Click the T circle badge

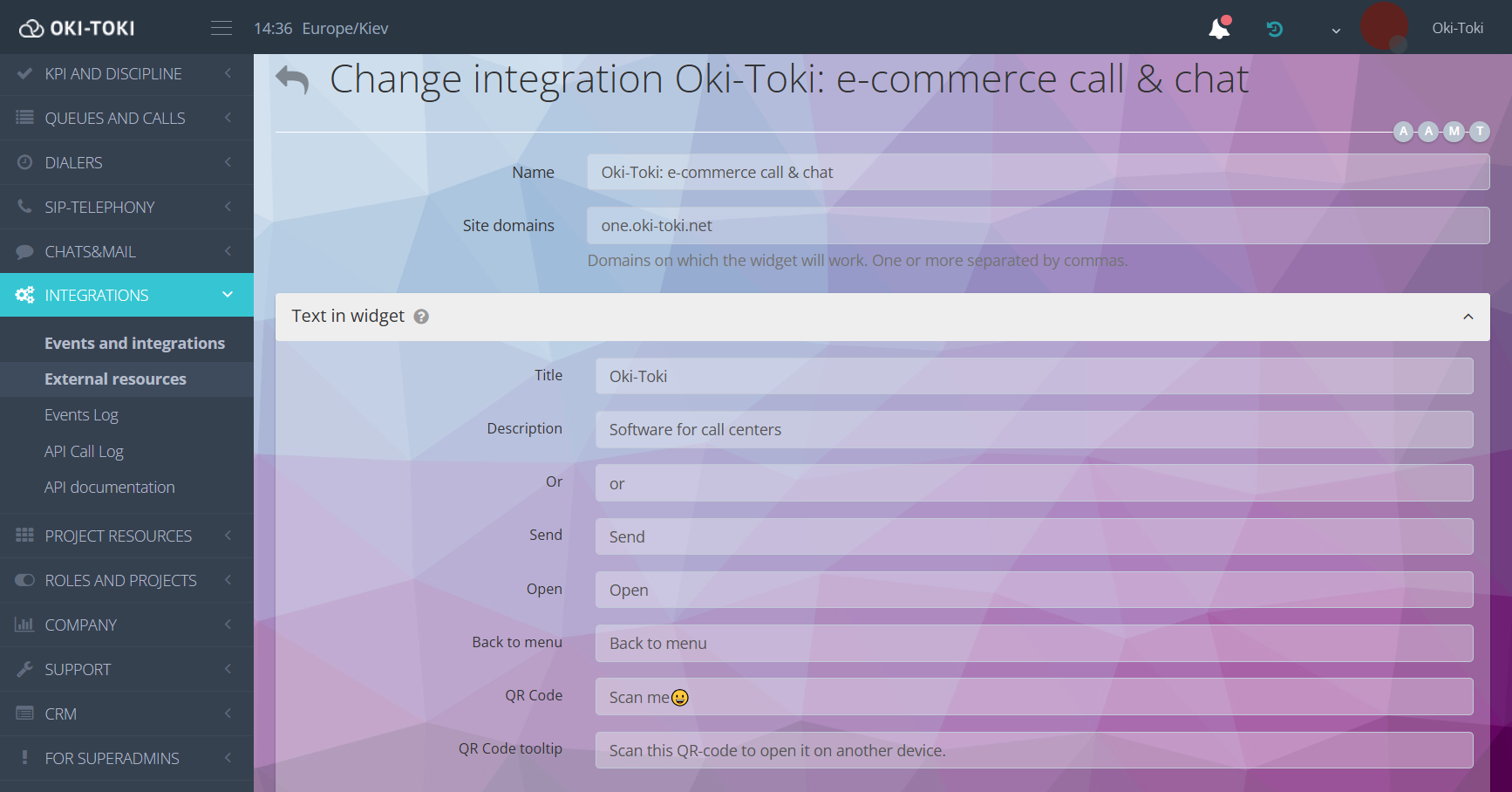(1480, 132)
